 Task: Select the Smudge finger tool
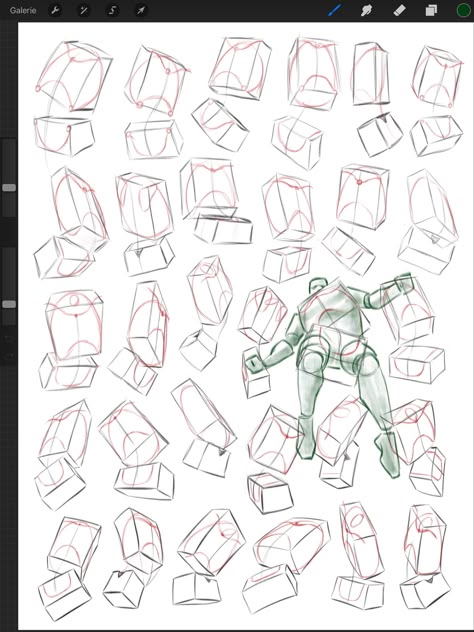[x=366, y=10]
